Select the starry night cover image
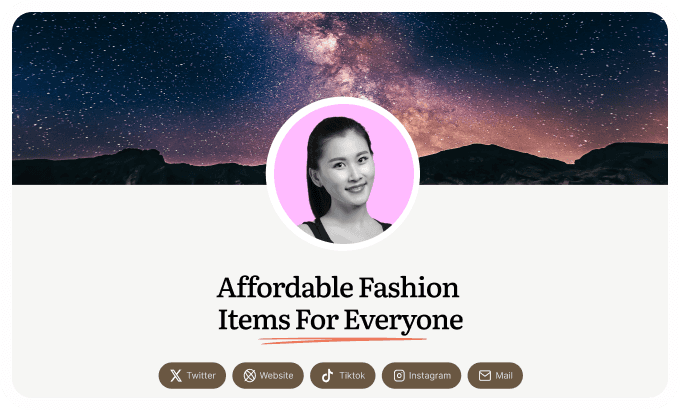Image resolution: width=680 pixels, height=410 pixels. [340, 98]
